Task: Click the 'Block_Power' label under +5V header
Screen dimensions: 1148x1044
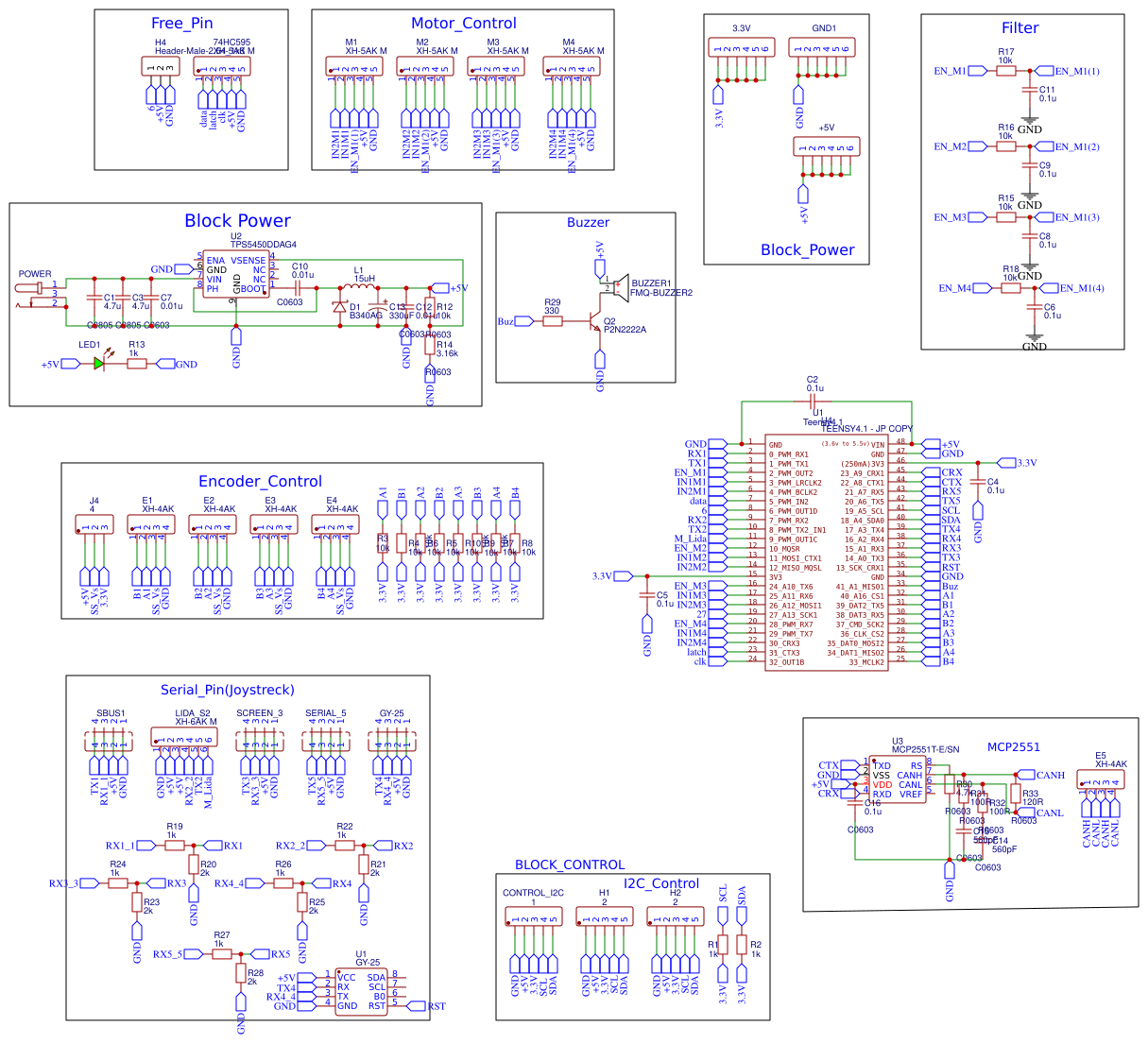Action: pyautogui.click(x=808, y=250)
